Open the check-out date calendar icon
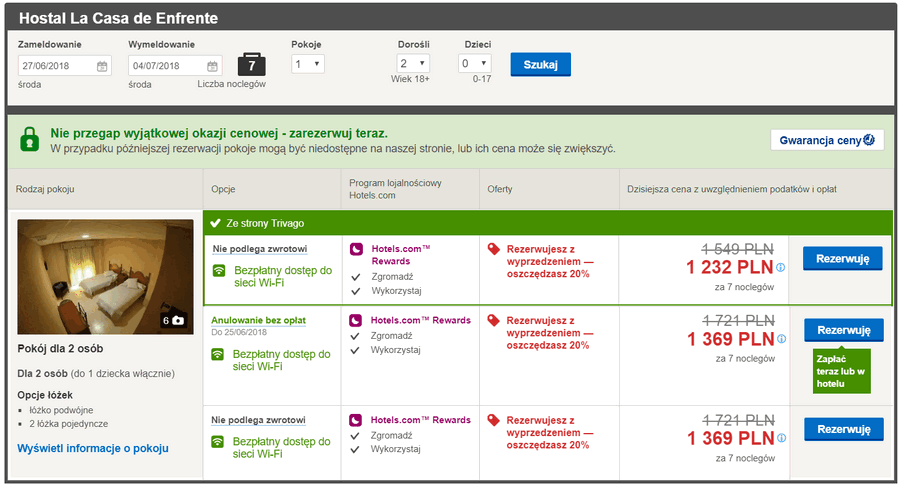 pyautogui.click(x=212, y=66)
